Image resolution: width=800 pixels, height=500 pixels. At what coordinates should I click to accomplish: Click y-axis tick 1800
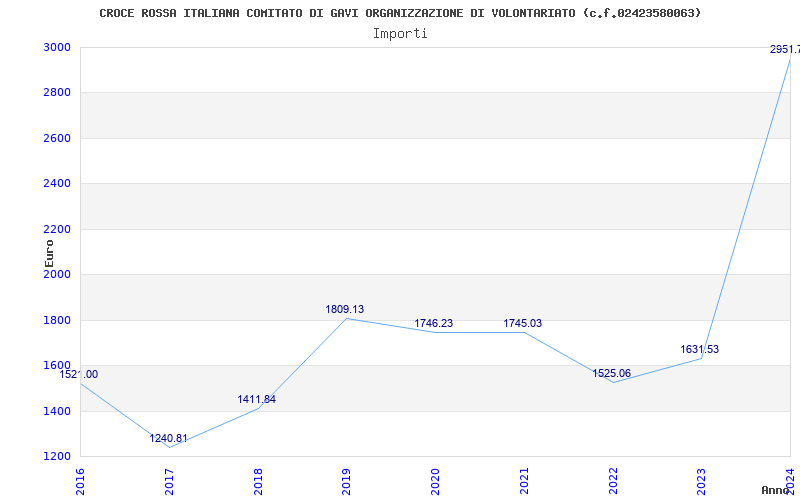tap(57, 320)
